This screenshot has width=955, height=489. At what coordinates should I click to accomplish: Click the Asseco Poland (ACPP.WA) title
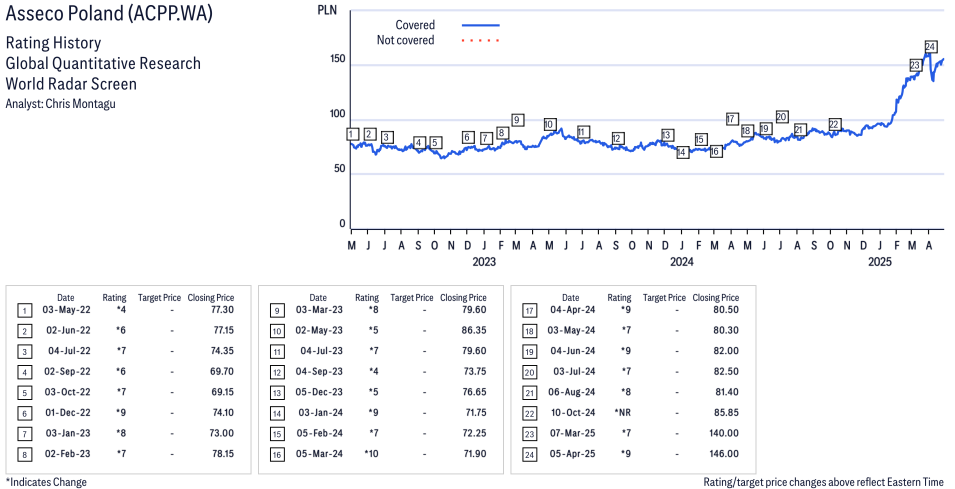click(x=109, y=13)
